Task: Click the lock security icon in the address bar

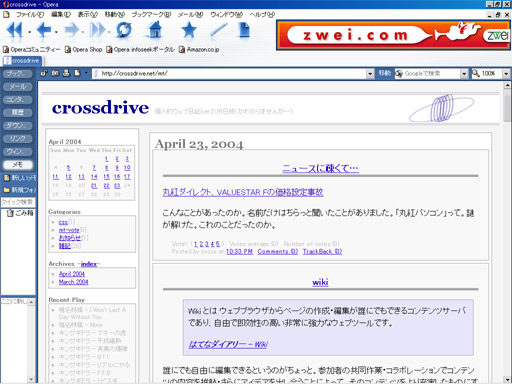Action: 43,73
